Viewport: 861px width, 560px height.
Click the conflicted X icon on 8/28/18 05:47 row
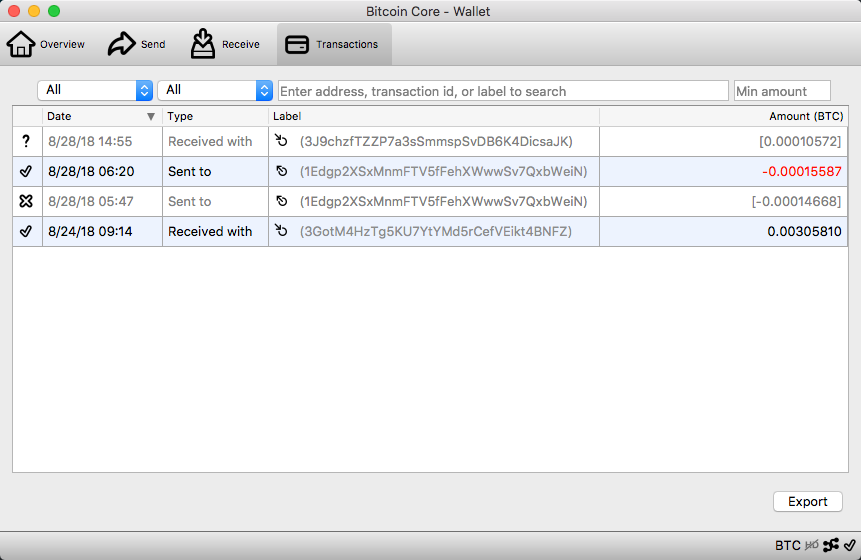(26, 201)
